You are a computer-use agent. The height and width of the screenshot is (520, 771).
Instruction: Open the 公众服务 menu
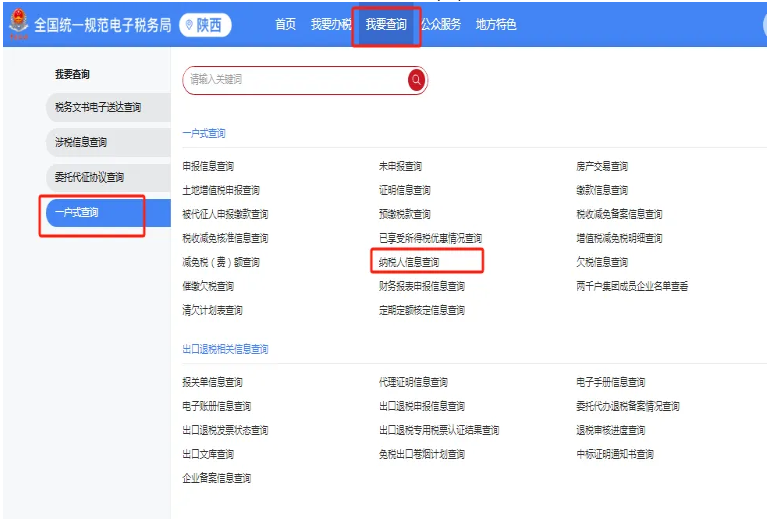(441, 25)
